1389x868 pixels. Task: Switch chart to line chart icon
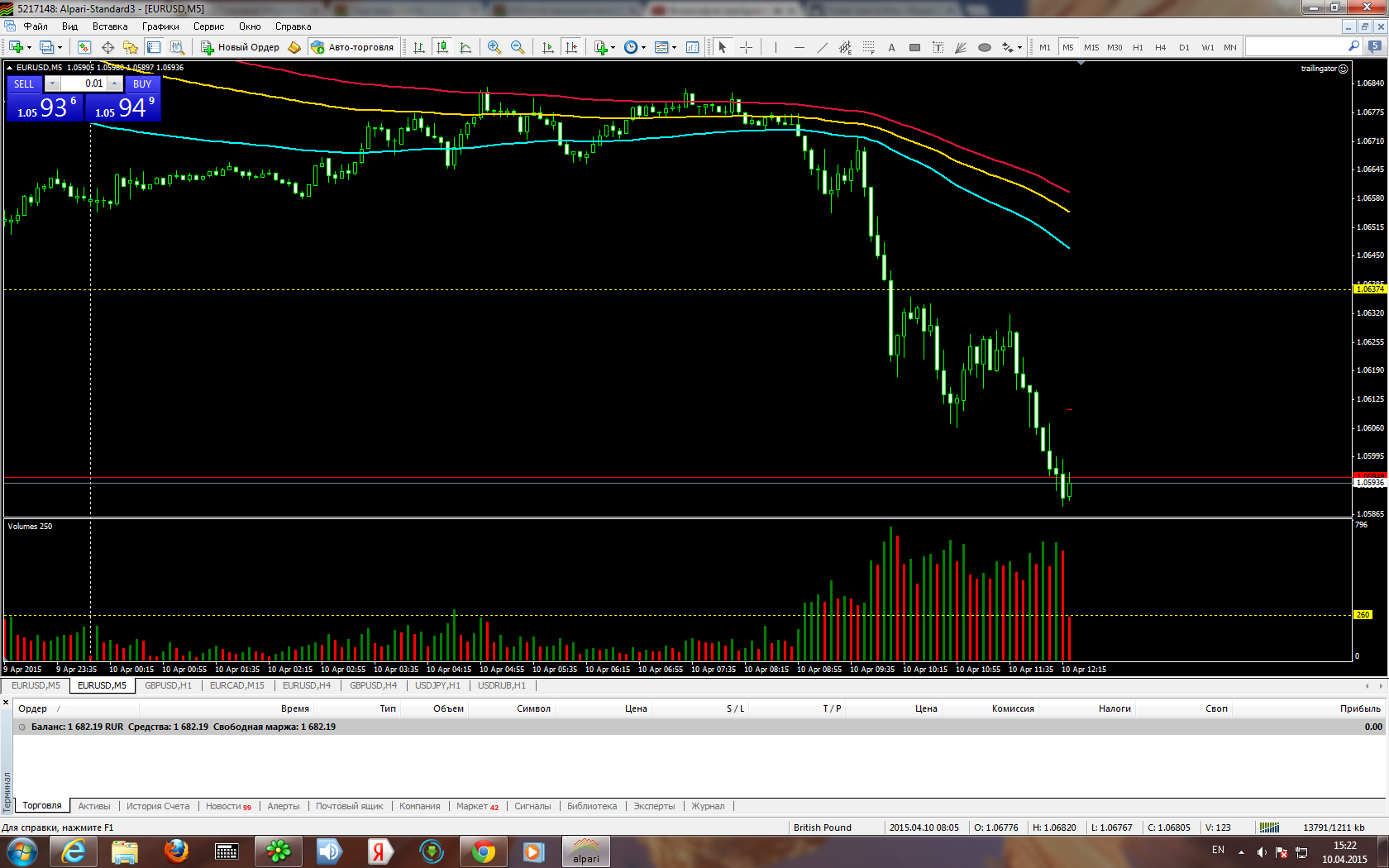coord(465,47)
